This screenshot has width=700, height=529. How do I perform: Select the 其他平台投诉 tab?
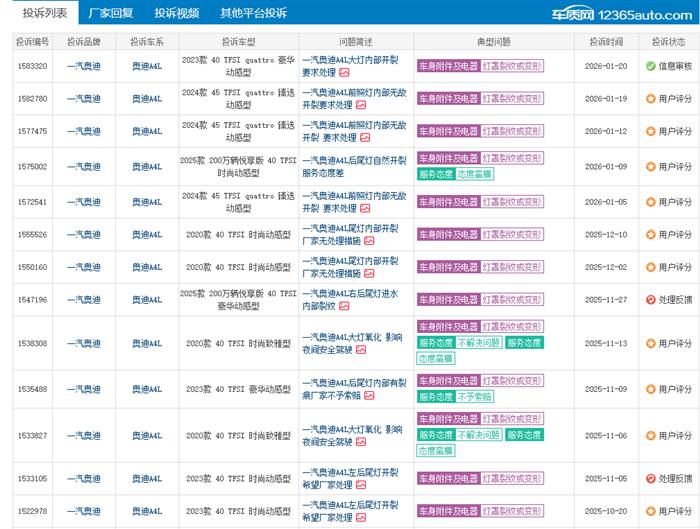click(x=253, y=14)
